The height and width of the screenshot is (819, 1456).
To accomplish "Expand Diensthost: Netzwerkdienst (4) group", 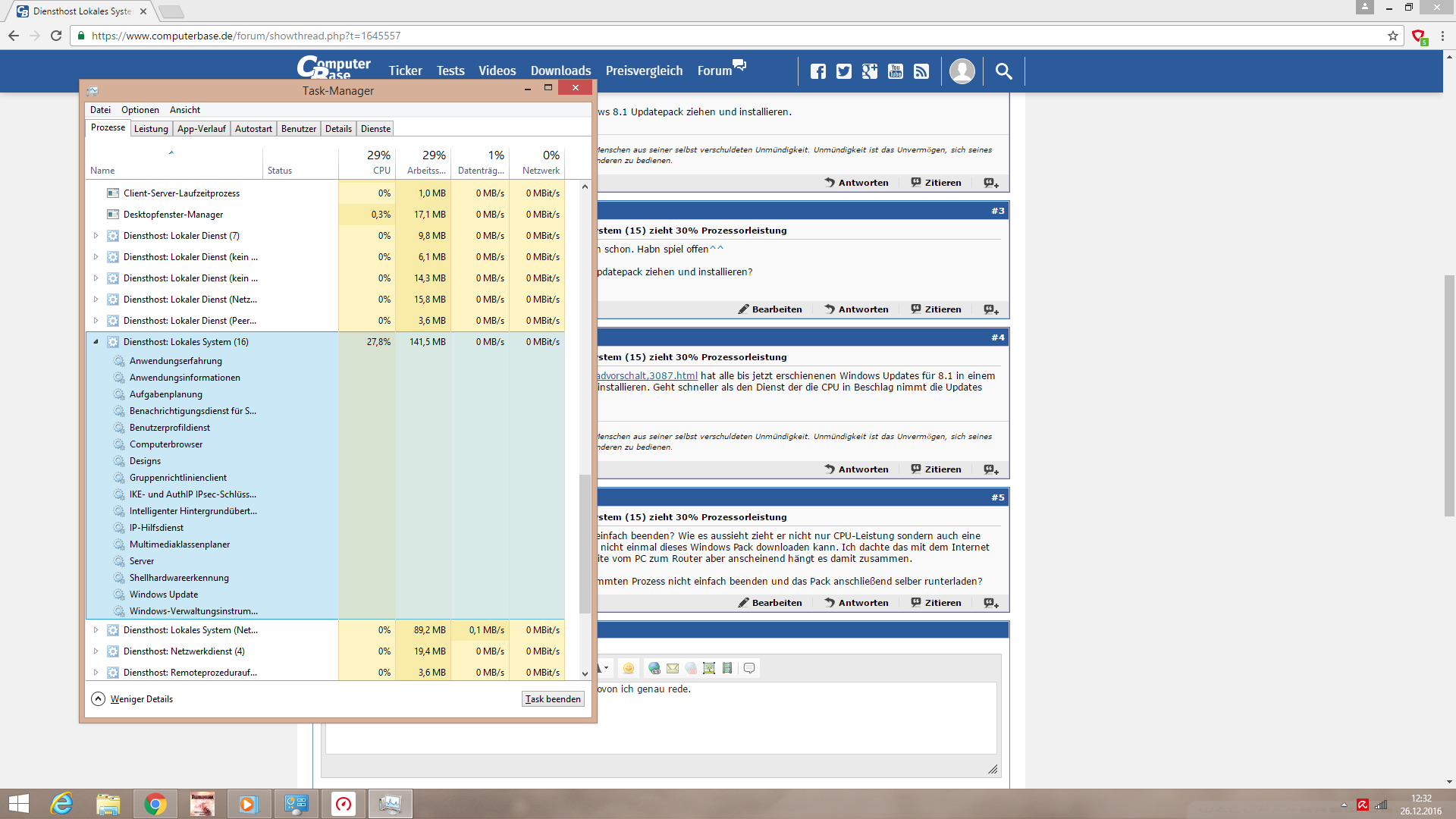I will [x=96, y=651].
